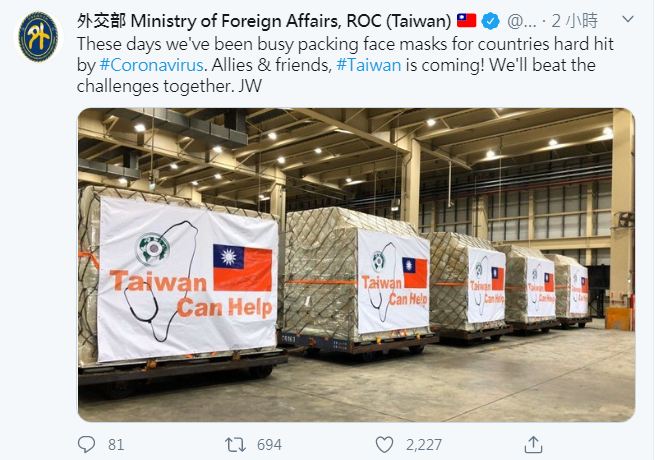Image resolution: width=655 pixels, height=460 pixels.
Task: Click the line 'challenges together. JW'
Action: [169, 86]
